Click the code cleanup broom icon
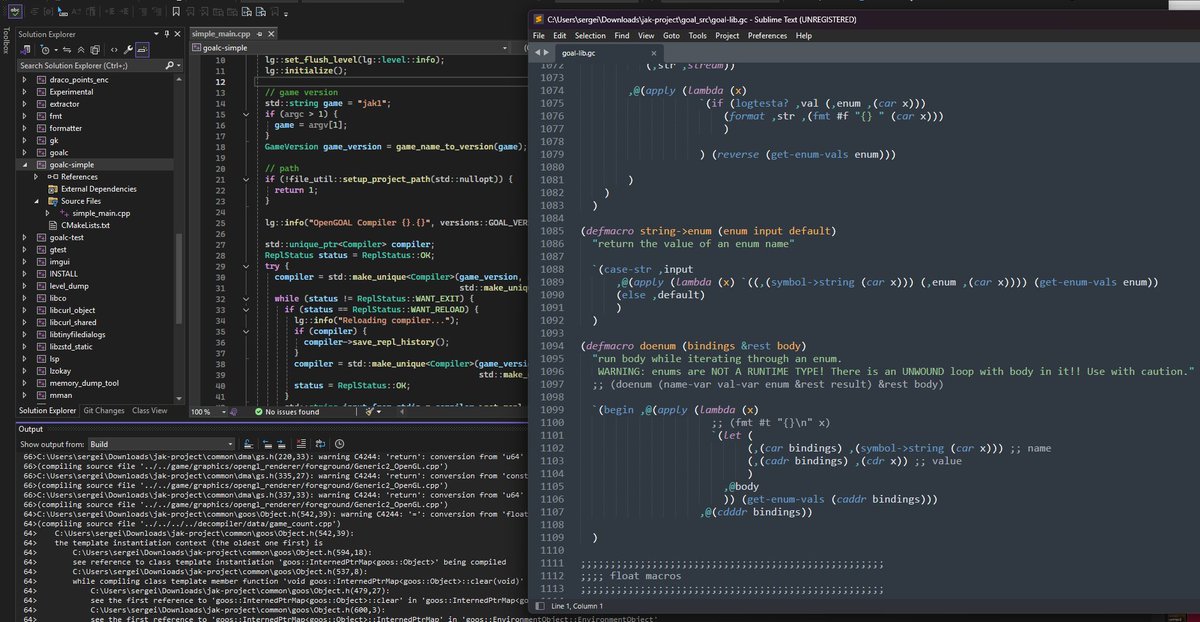 pyautogui.click(x=369, y=412)
